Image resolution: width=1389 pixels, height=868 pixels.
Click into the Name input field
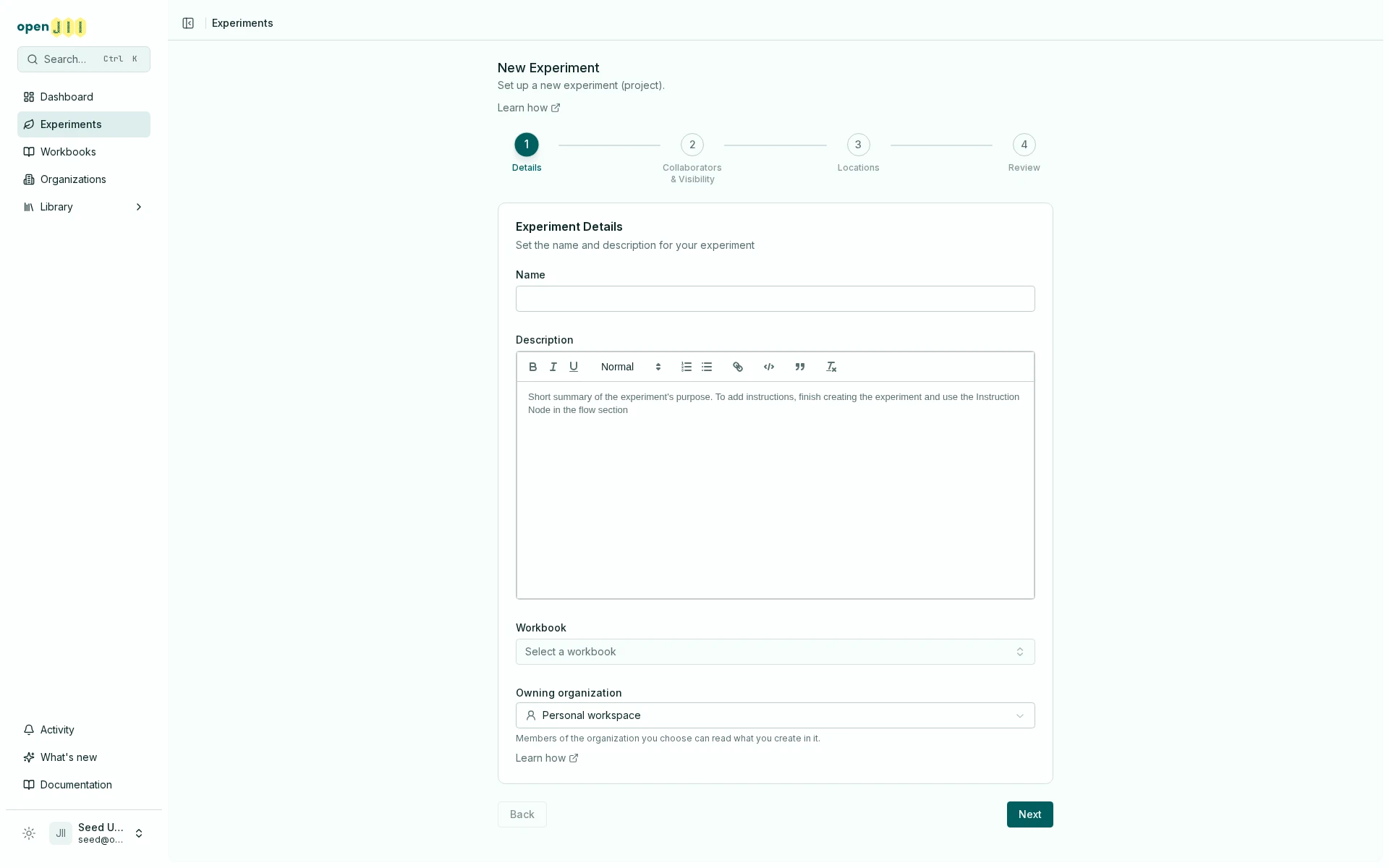[775, 299]
